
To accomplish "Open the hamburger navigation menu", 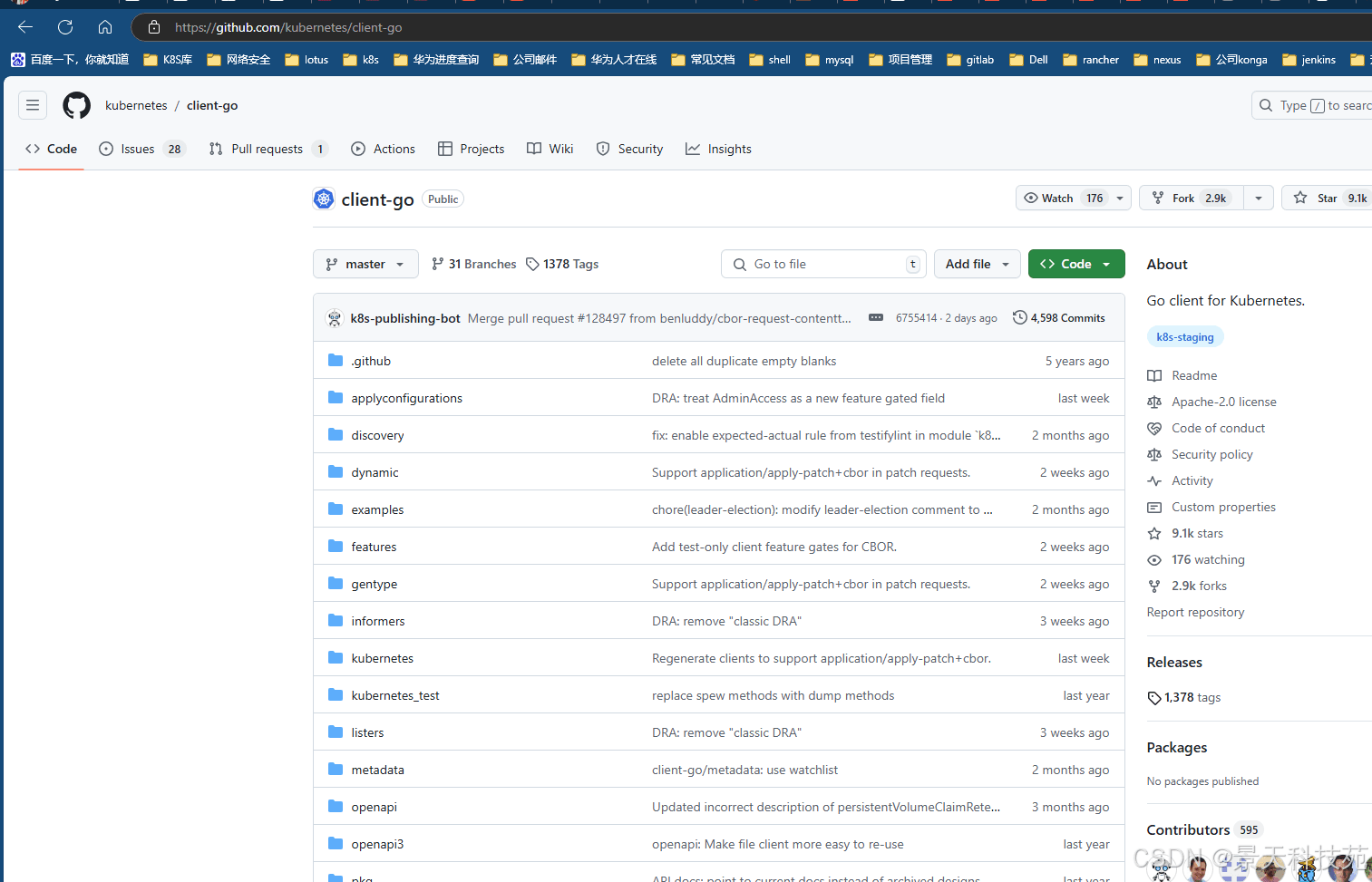I will (33, 105).
